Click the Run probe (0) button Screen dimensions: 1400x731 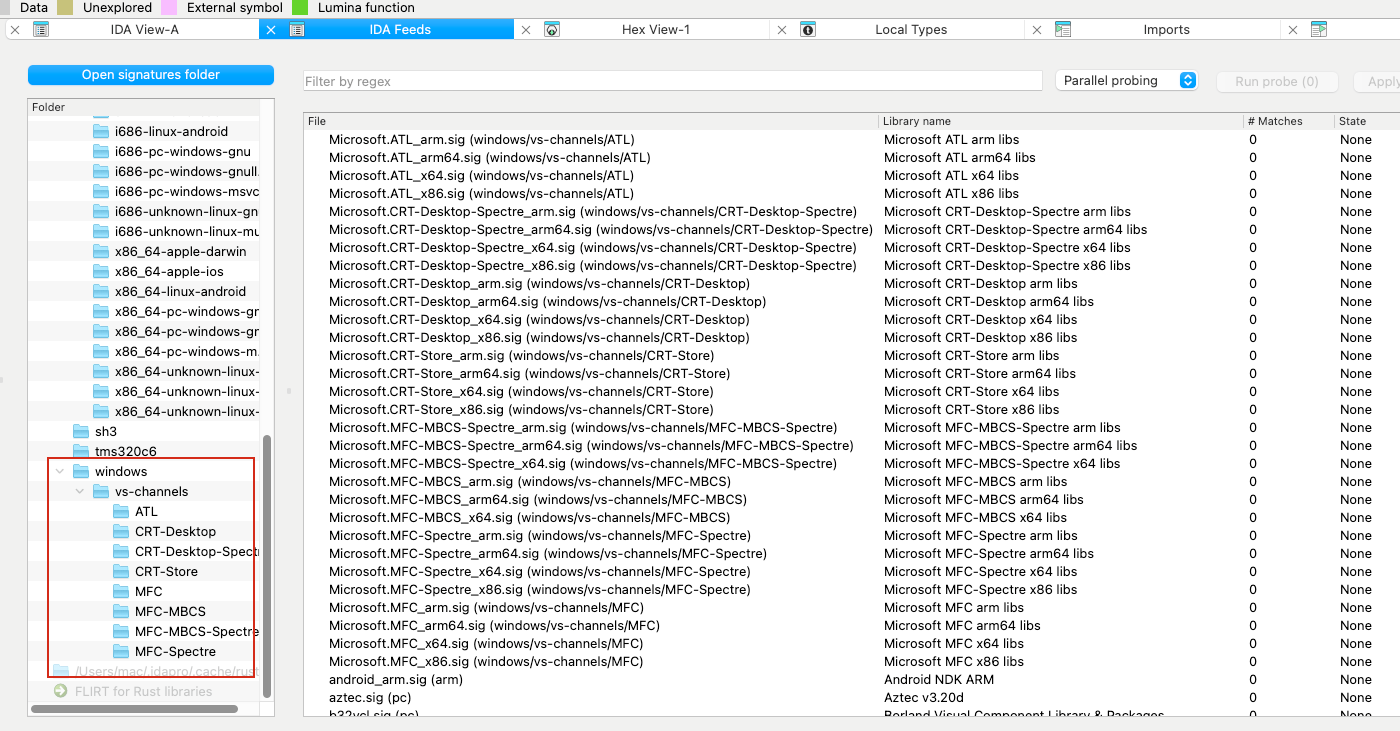1277,82
